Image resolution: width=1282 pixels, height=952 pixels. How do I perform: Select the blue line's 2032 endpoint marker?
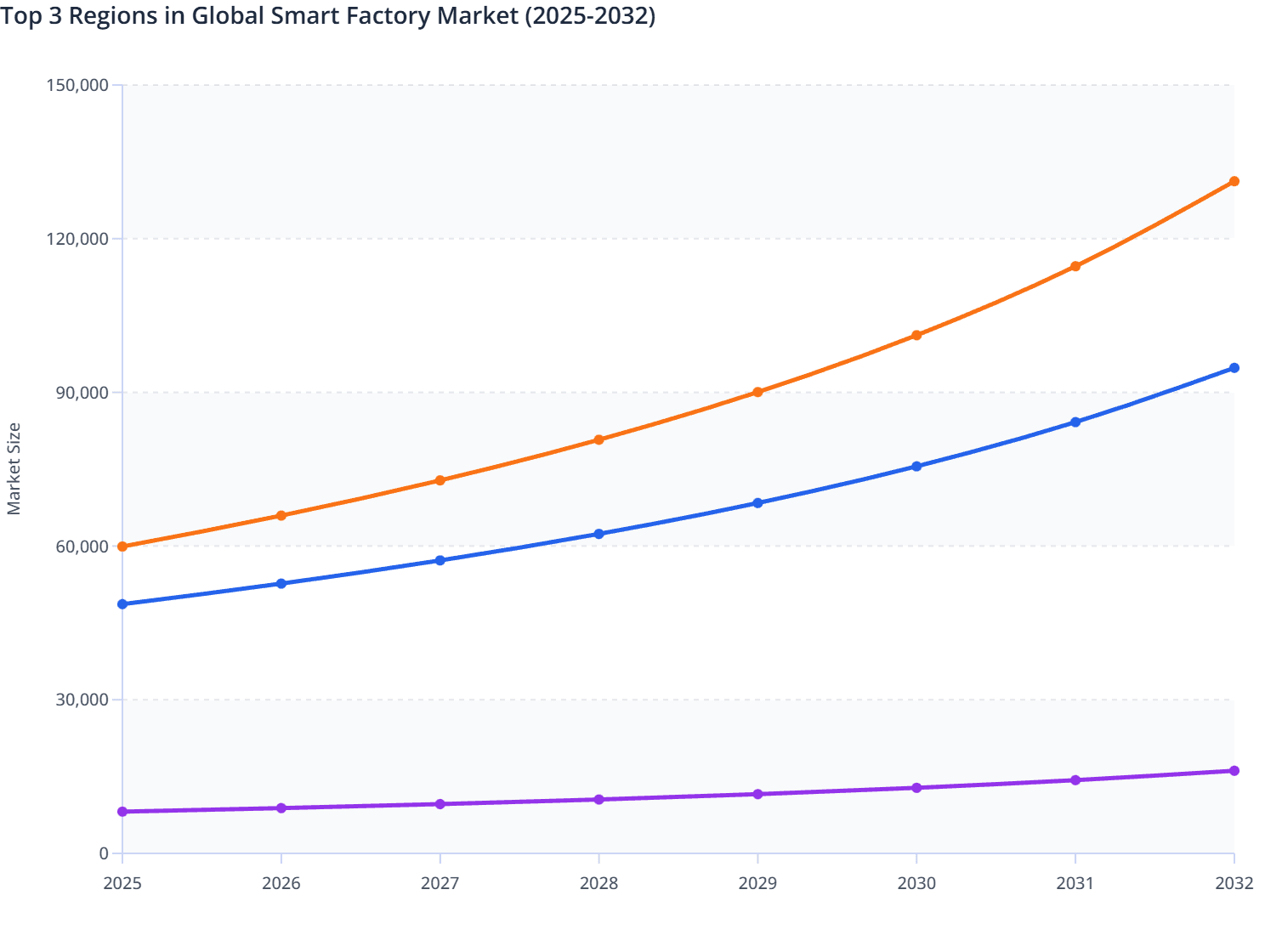point(1234,367)
